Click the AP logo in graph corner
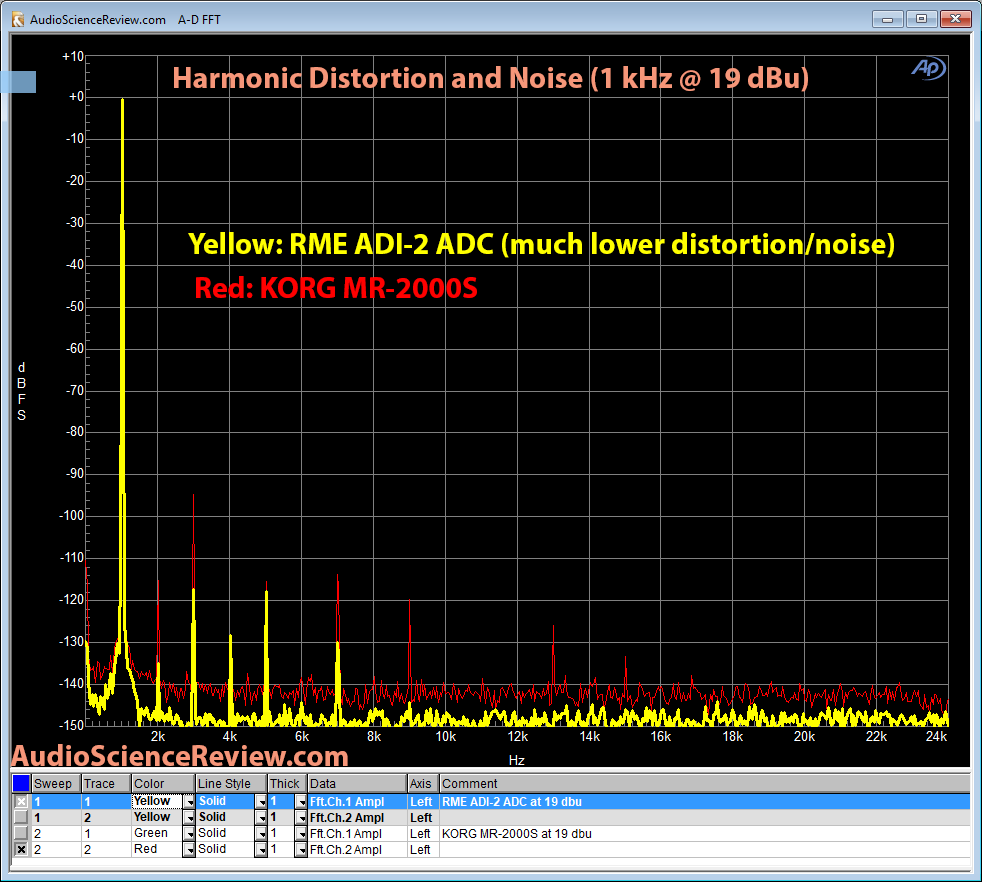The width and height of the screenshot is (982, 882). pos(928,68)
